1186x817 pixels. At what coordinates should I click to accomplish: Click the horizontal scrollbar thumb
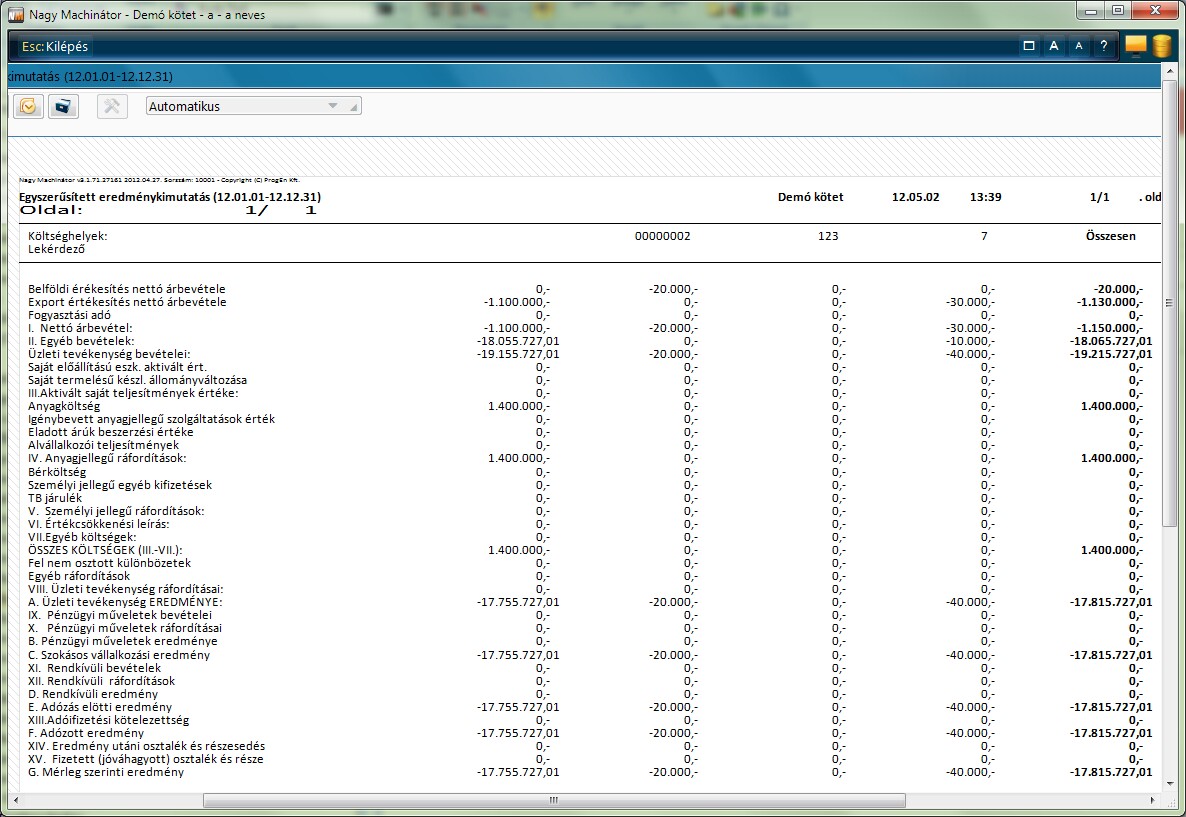point(554,801)
